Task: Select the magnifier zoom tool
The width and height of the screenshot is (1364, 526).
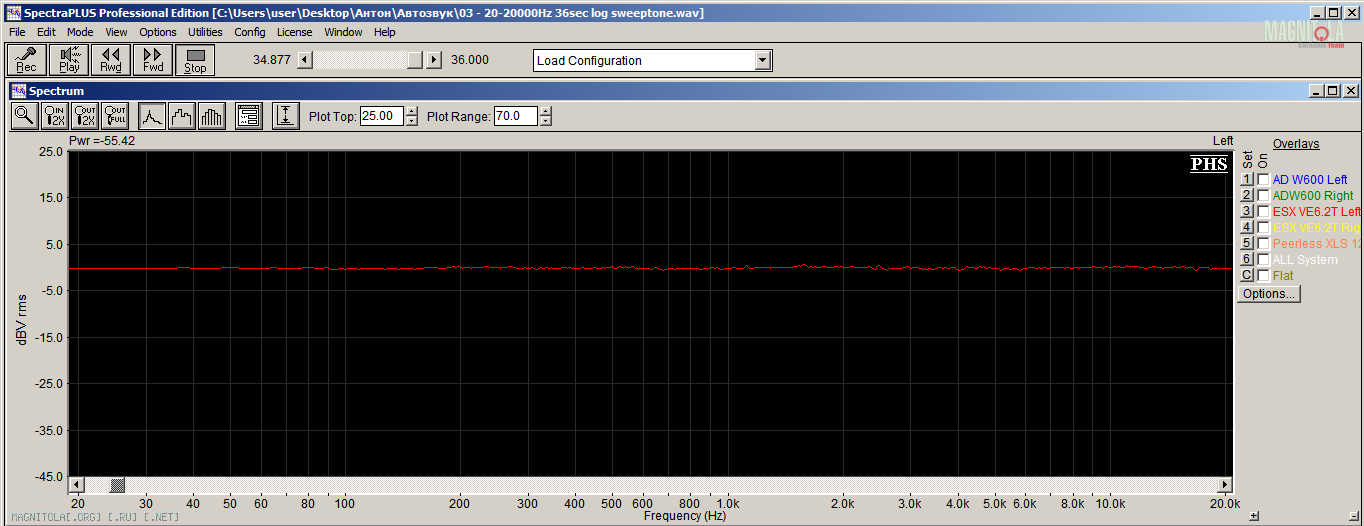Action: click(24, 116)
